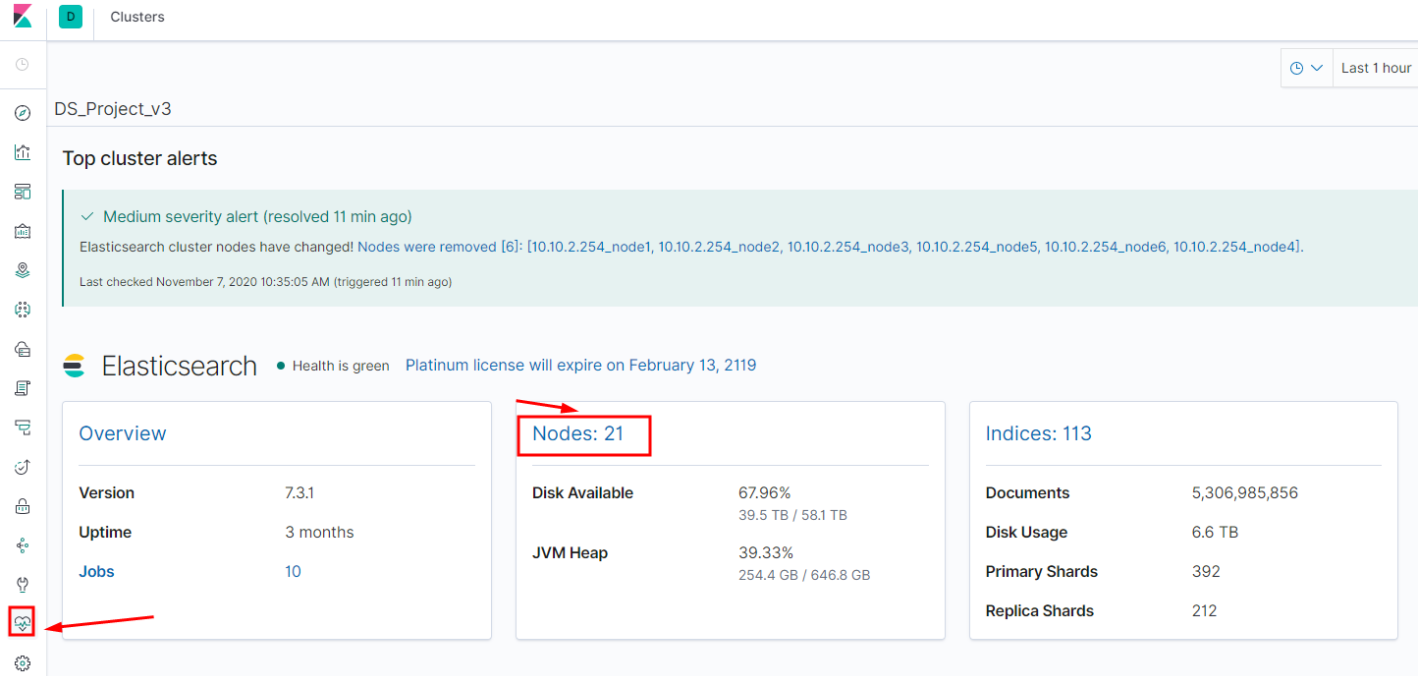The width and height of the screenshot is (1421, 676).
Task: Click the 254.4 GB / 646.8 GB text
Action: [x=804, y=575]
